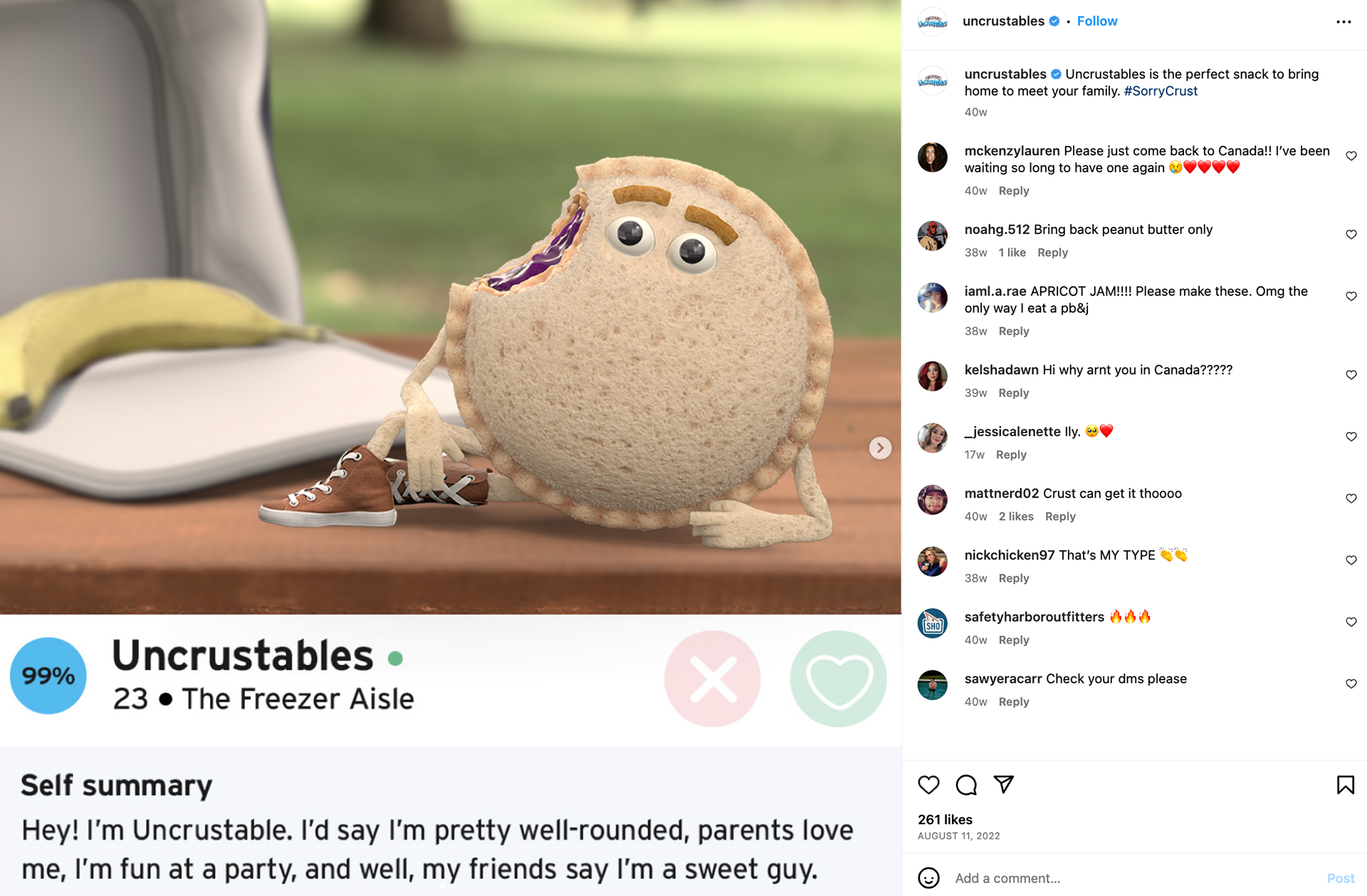1367x896 pixels.
Task: Focus the Add a comment field
Action: 1134,878
